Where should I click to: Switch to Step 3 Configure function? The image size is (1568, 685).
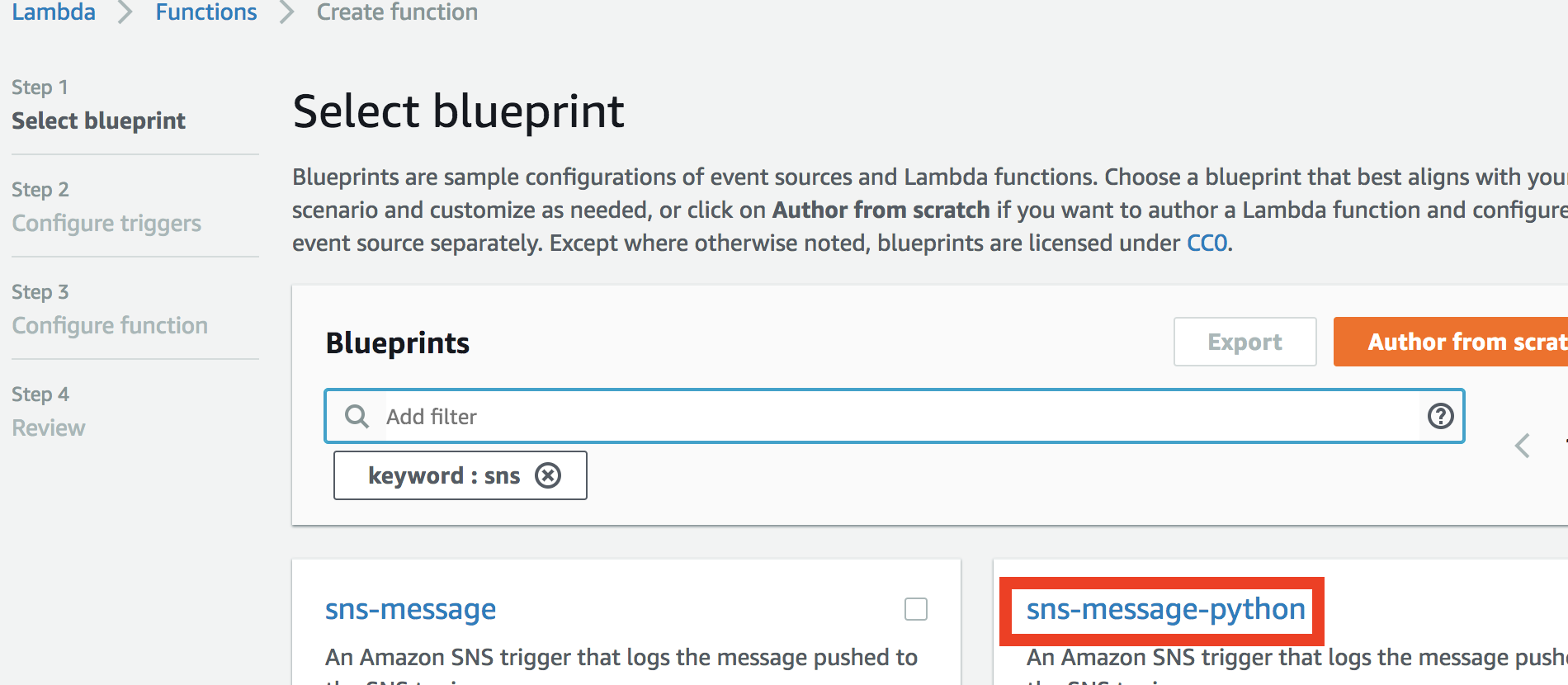tap(110, 325)
